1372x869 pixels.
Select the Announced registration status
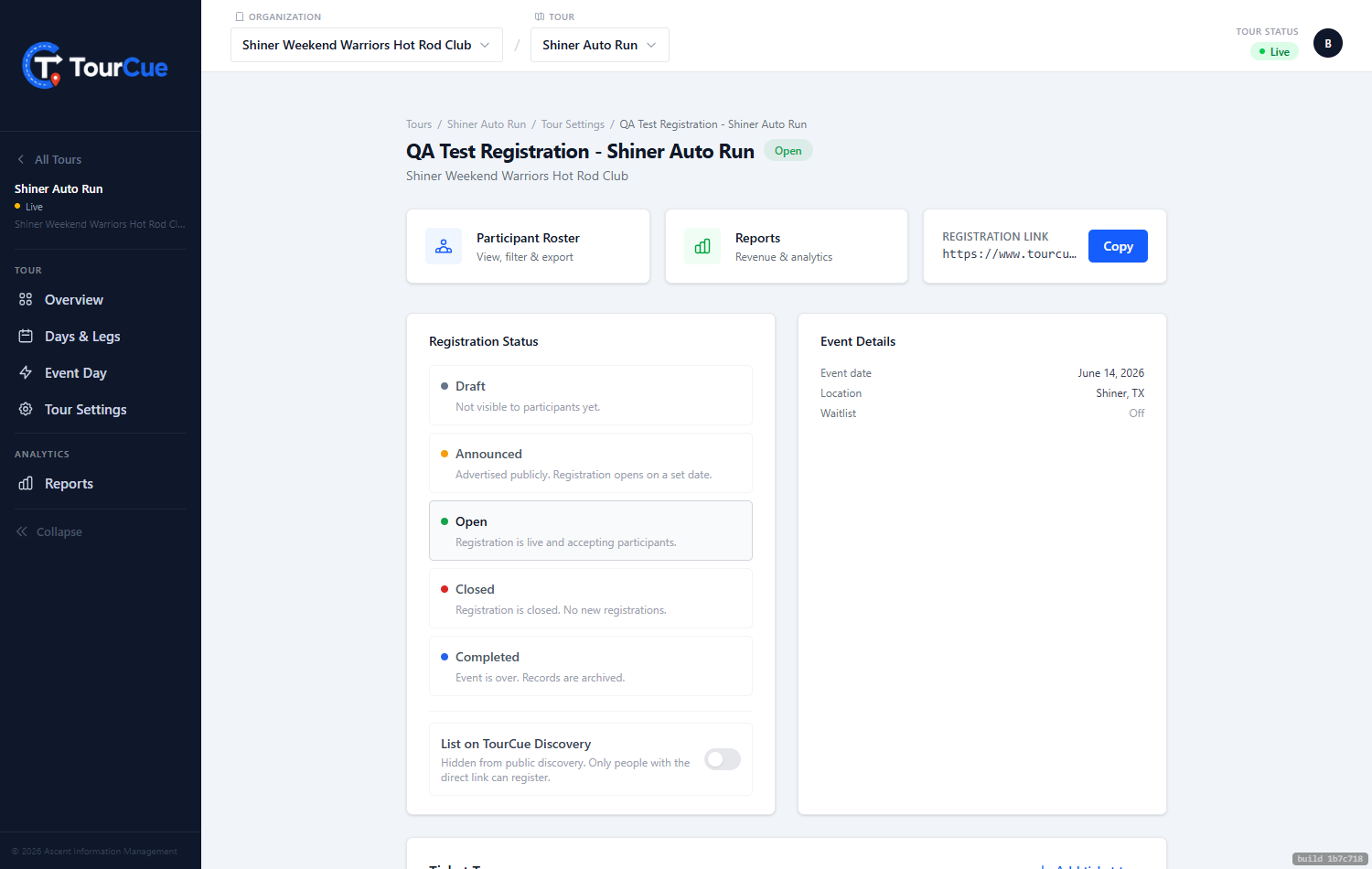[x=591, y=463]
